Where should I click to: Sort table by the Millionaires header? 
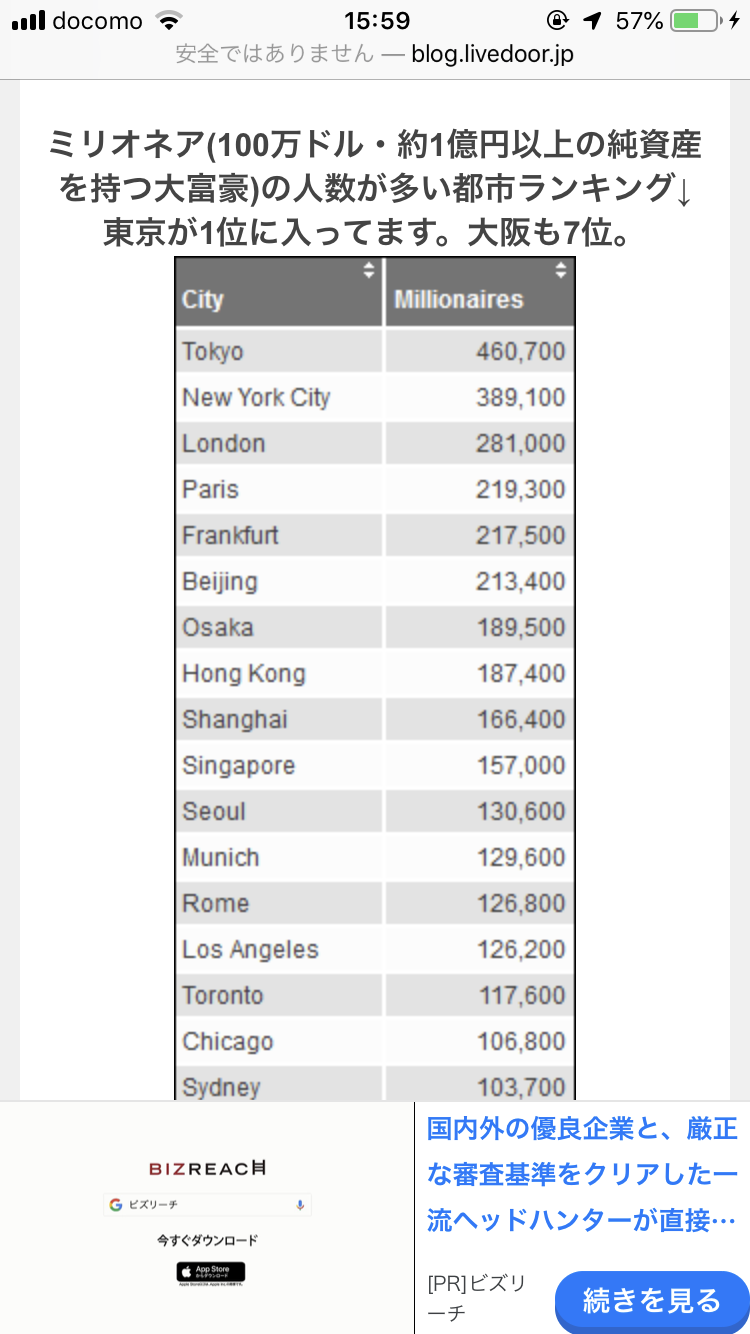tap(458, 299)
